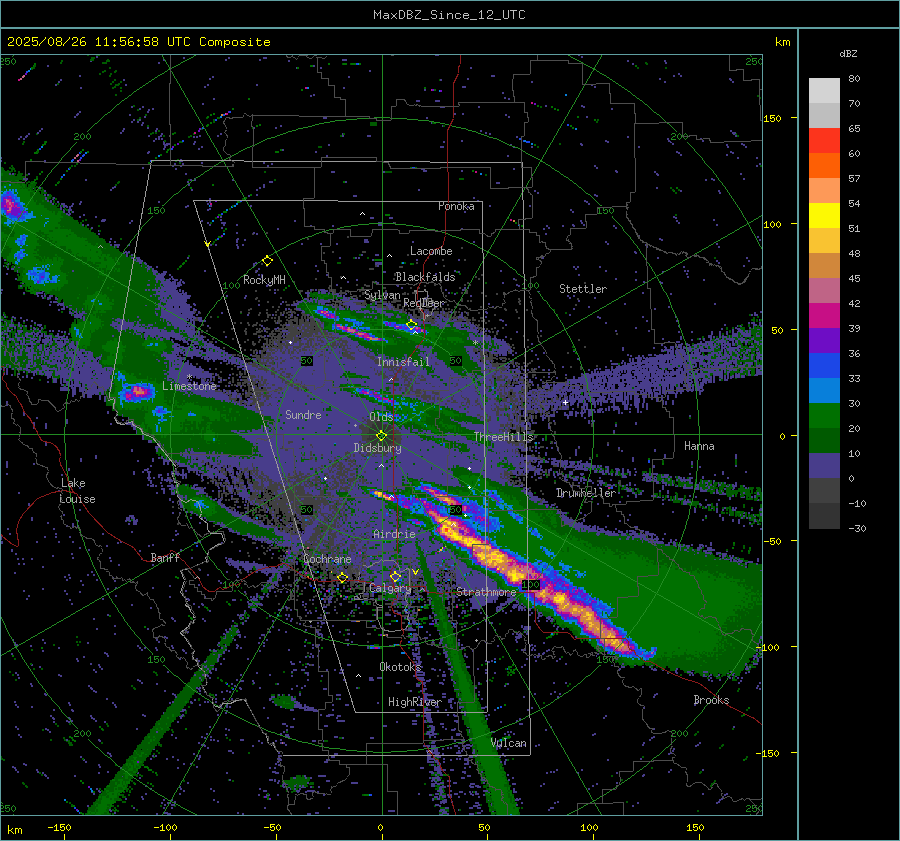This screenshot has height=841, width=900.
Task: Select the radar center diamond above Didsbury
Action: tap(381, 436)
